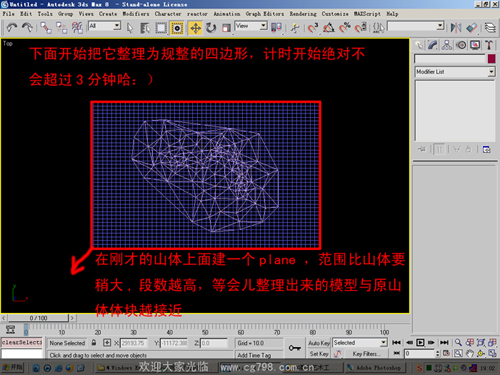Viewport: 500px width, 375px height.
Task: Open the Edit menu
Action: tap(26, 14)
